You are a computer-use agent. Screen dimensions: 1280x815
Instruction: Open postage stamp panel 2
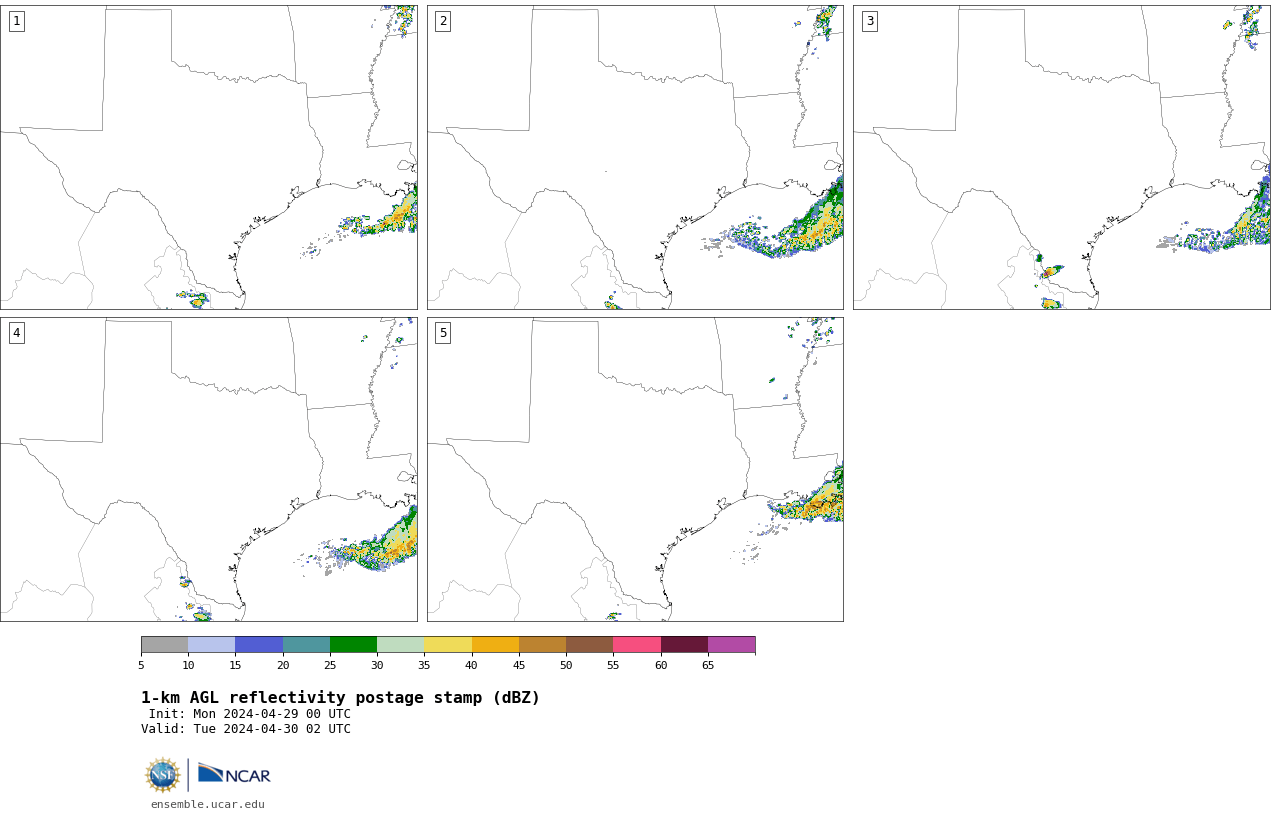pos(635,157)
